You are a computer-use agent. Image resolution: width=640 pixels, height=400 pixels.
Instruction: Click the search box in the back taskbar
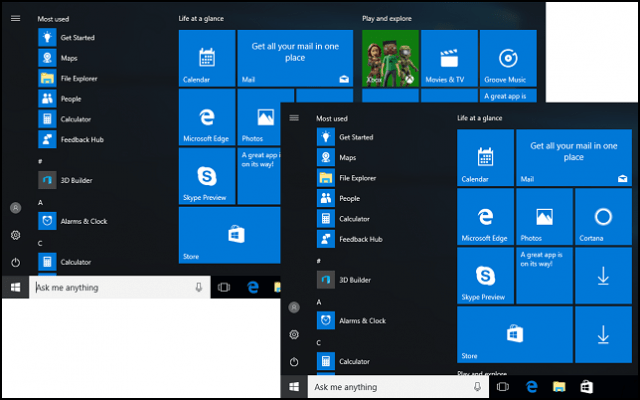[x=120, y=287]
